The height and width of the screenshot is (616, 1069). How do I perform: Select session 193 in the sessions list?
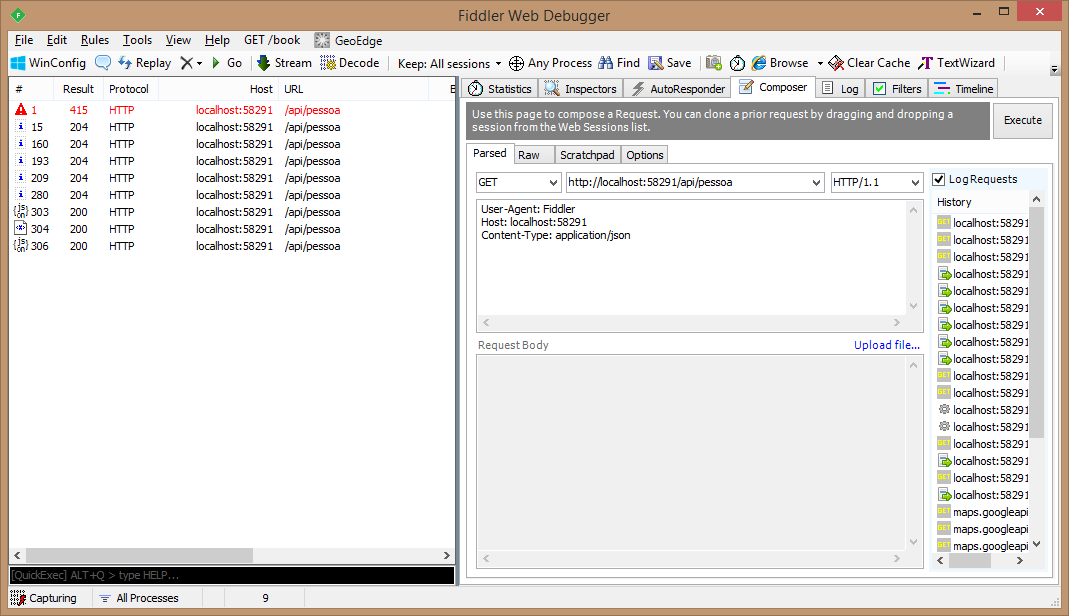(232, 161)
